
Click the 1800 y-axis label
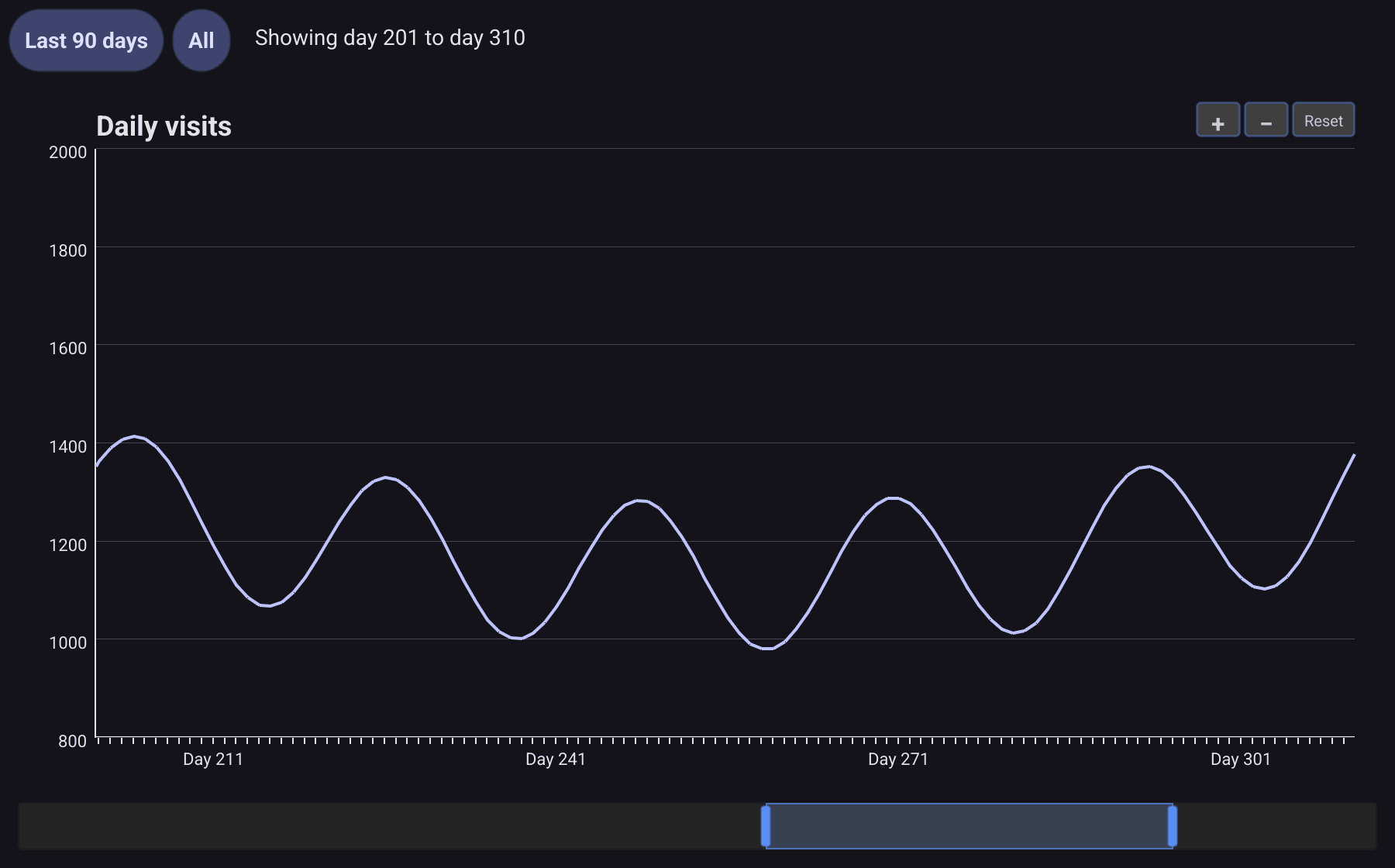68,250
